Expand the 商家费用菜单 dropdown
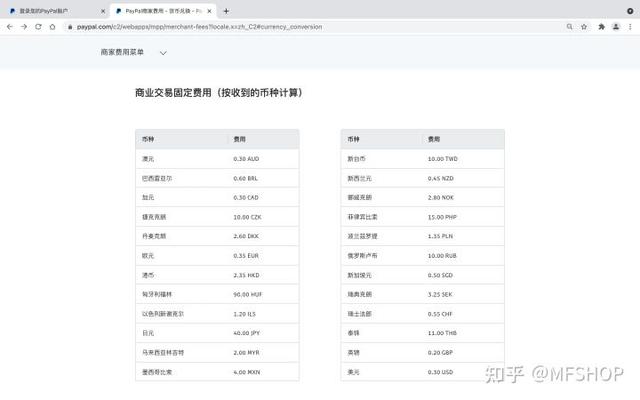 point(134,52)
